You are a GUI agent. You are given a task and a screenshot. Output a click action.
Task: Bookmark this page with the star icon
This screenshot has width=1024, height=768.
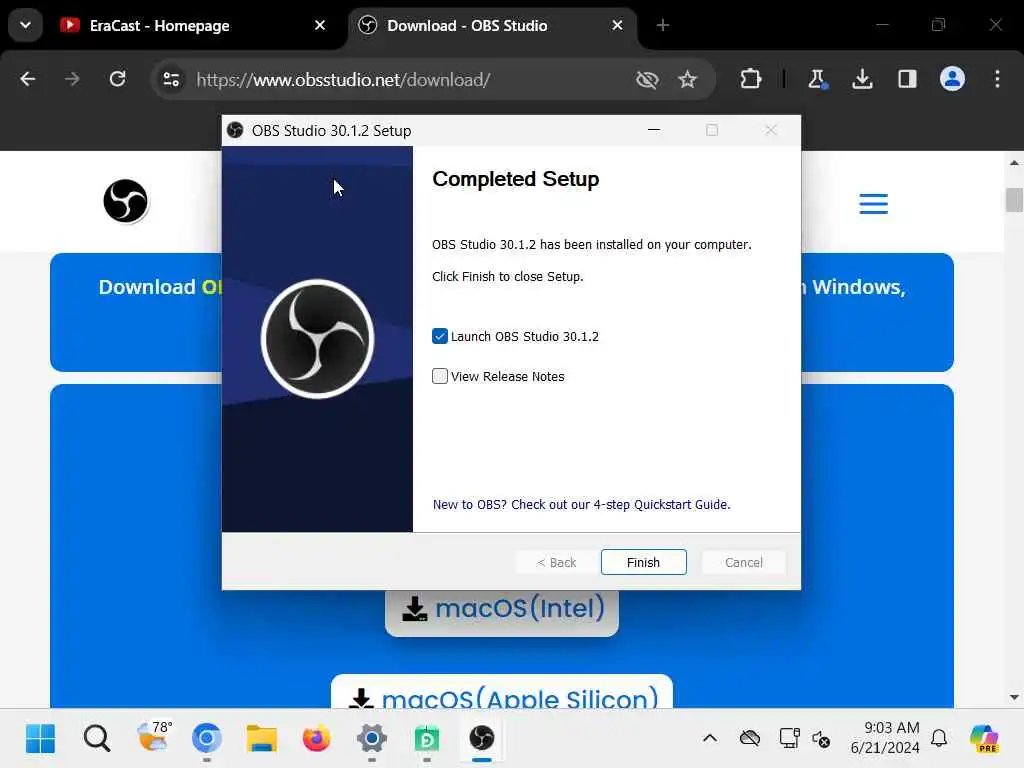coord(687,80)
